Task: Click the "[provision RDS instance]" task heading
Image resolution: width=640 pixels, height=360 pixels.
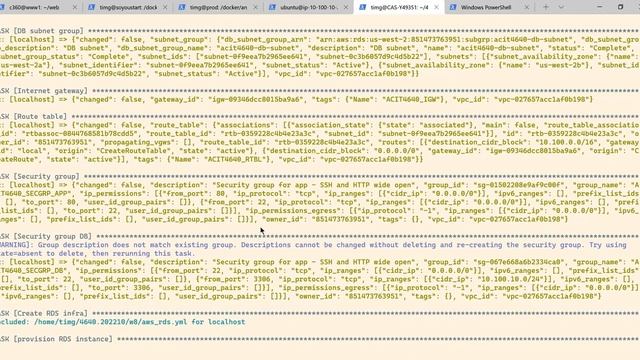Action: point(63,339)
